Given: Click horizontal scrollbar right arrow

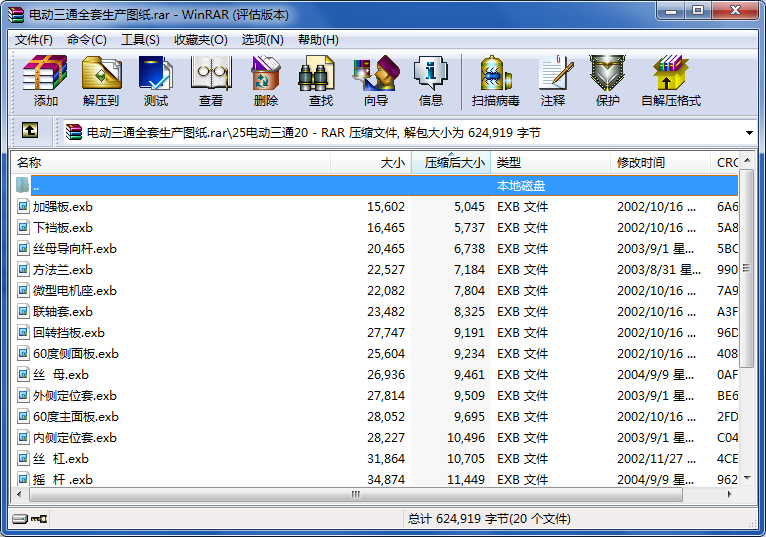Looking at the screenshot, I should tap(730, 494).
